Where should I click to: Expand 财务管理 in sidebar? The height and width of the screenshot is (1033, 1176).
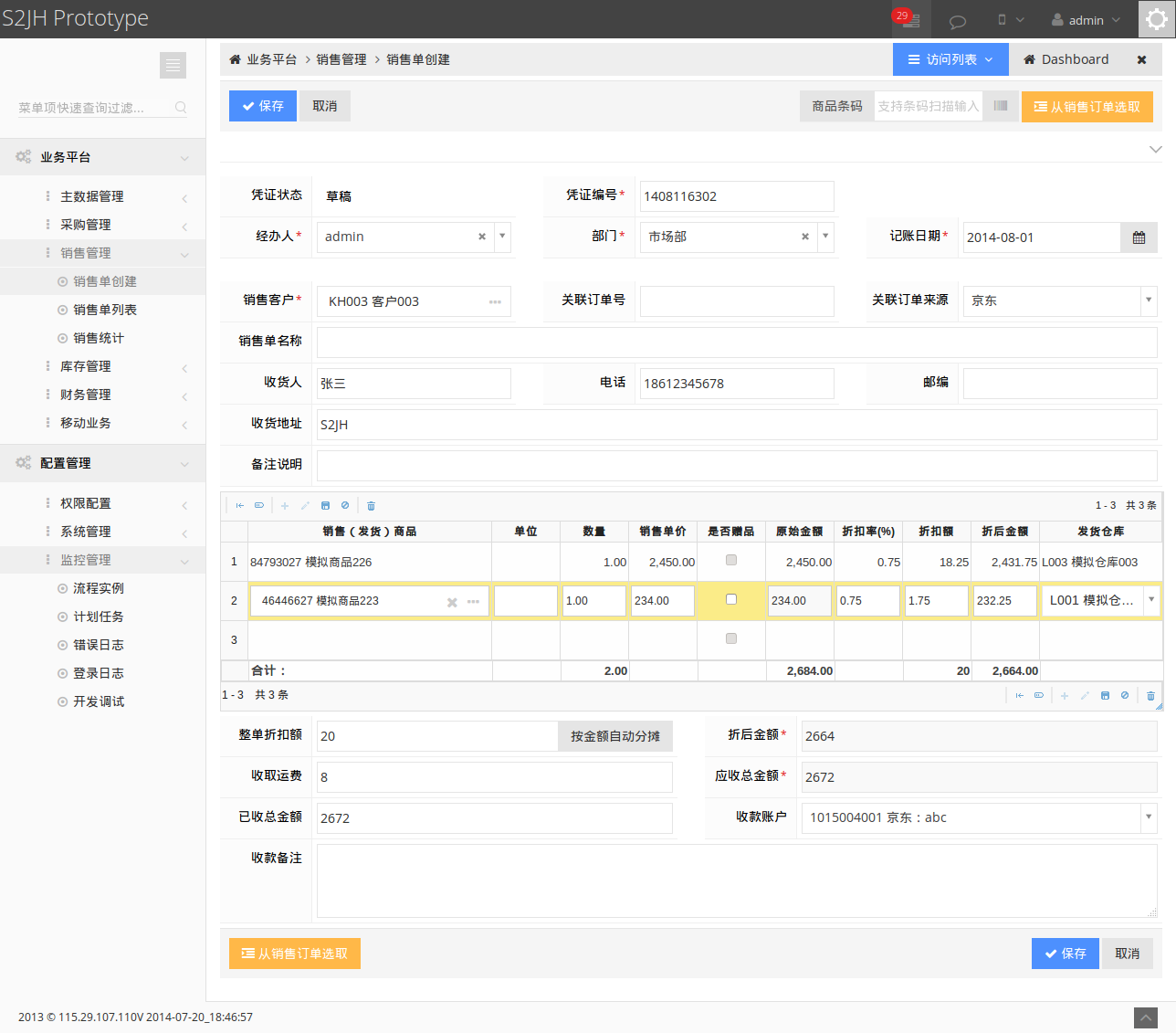click(x=102, y=395)
